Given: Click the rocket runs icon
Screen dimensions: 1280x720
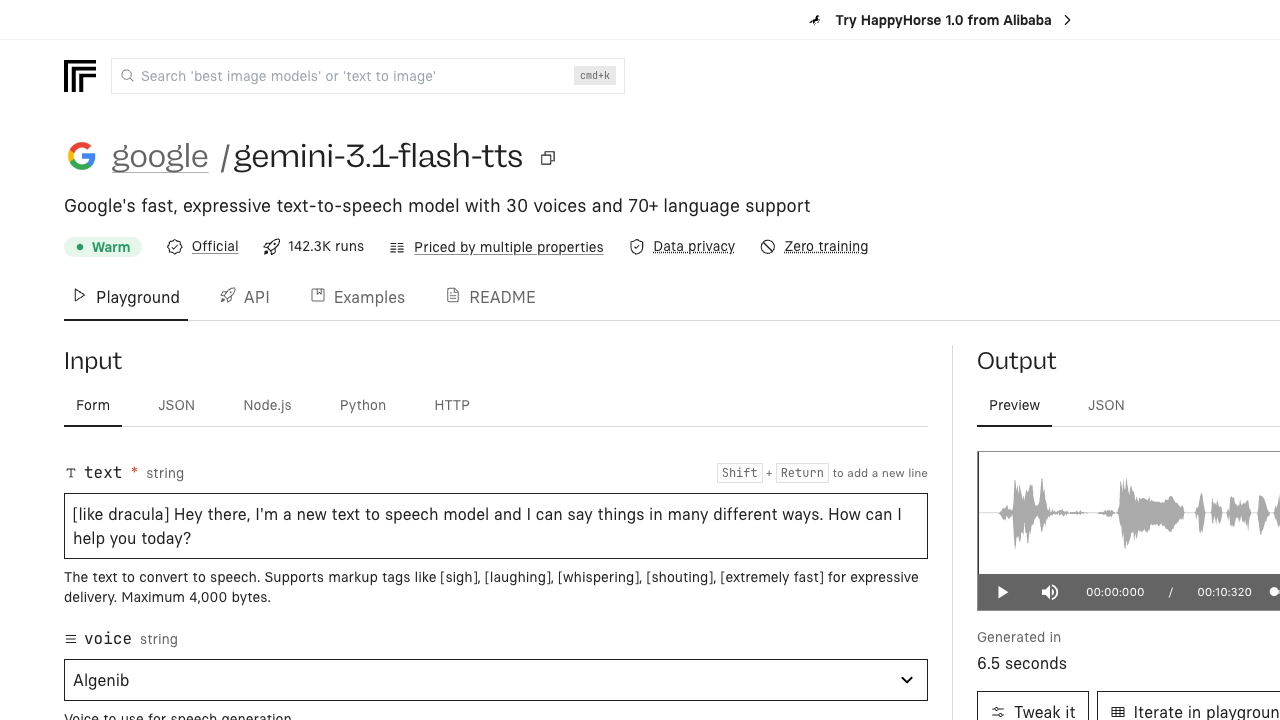Looking at the screenshot, I should 271,247.
